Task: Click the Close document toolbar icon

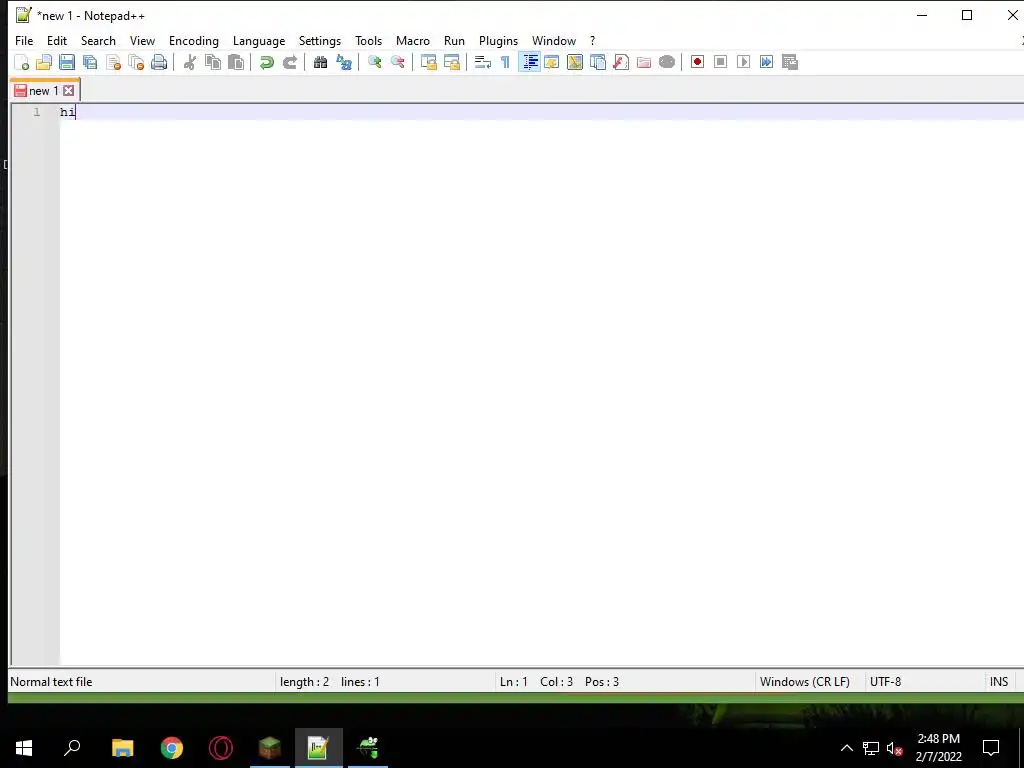Action: 113,62
